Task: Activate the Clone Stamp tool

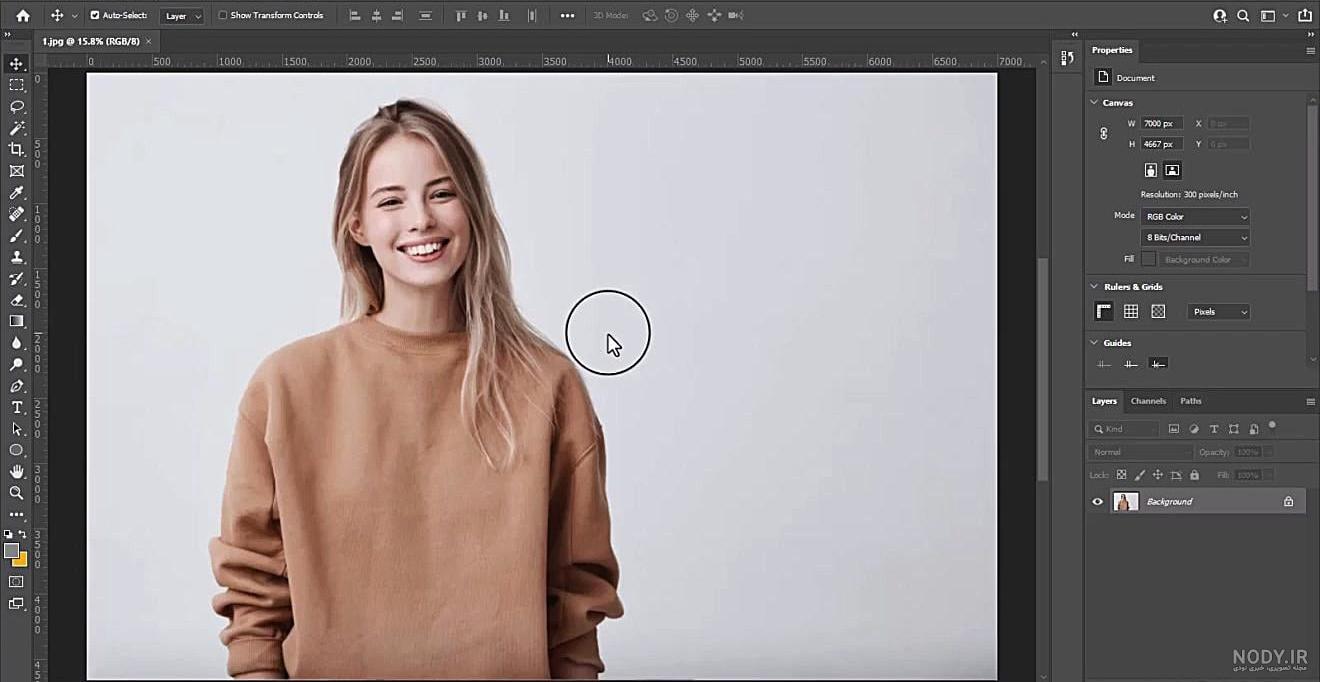Action: 17,257
